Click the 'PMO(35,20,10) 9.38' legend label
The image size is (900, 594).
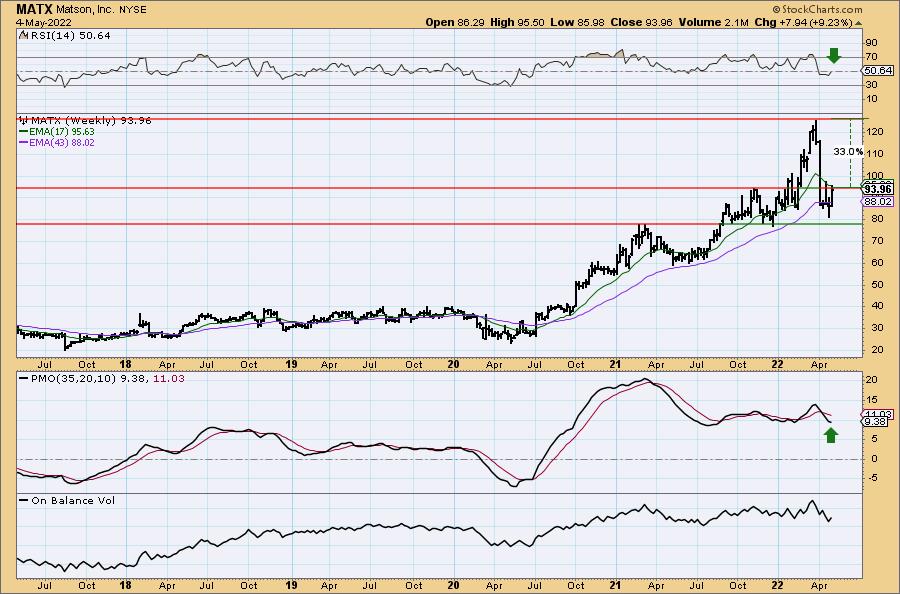(90, 379)
